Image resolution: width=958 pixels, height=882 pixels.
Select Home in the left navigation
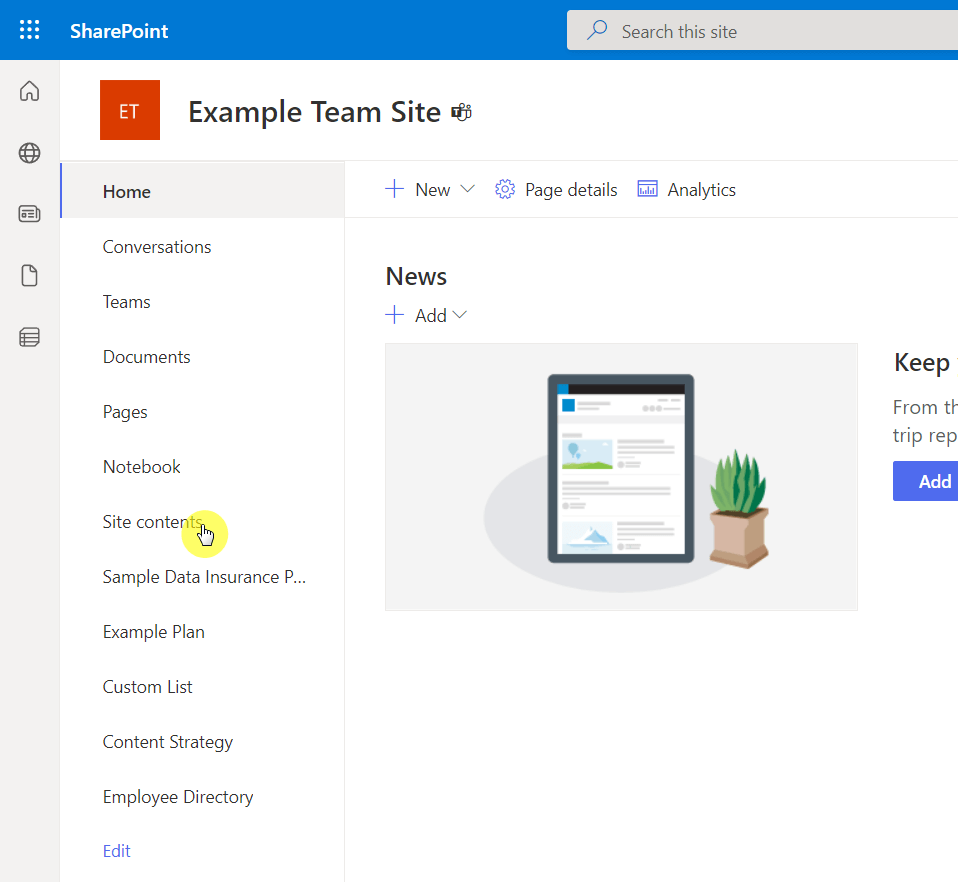point(202,191)
